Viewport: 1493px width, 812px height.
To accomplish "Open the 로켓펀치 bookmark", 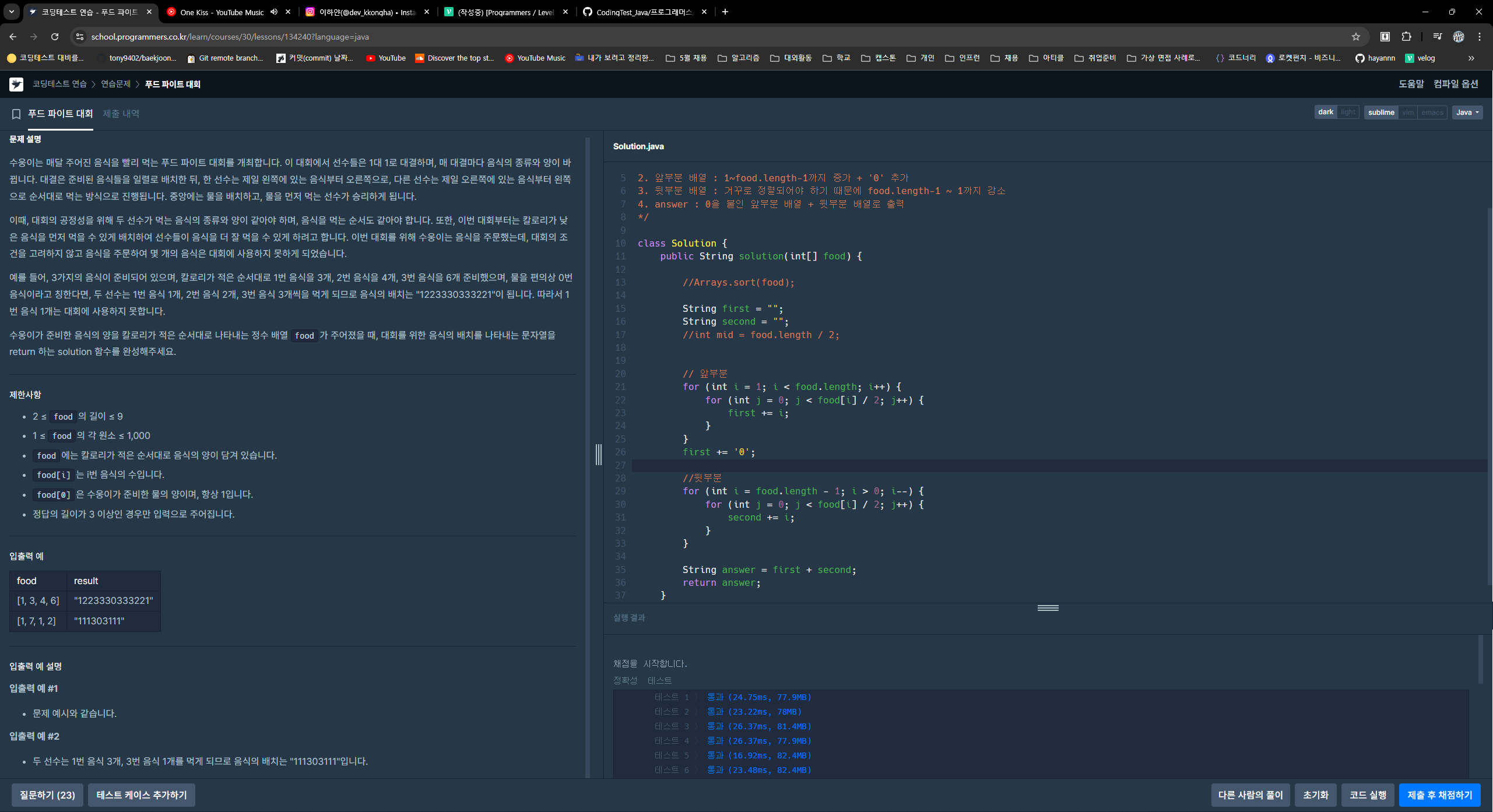I will point(1304,58).
